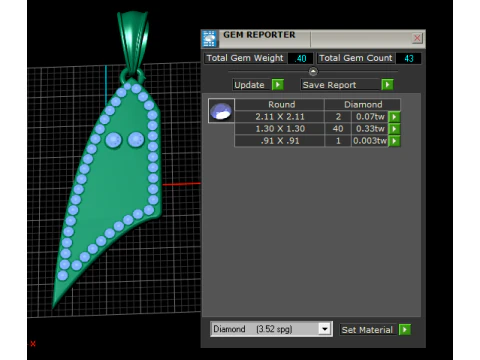This screenshot has width=480, height=360.
Task: Select the 2.11 X 2.11 size cell
Action: tap(280, 117)
